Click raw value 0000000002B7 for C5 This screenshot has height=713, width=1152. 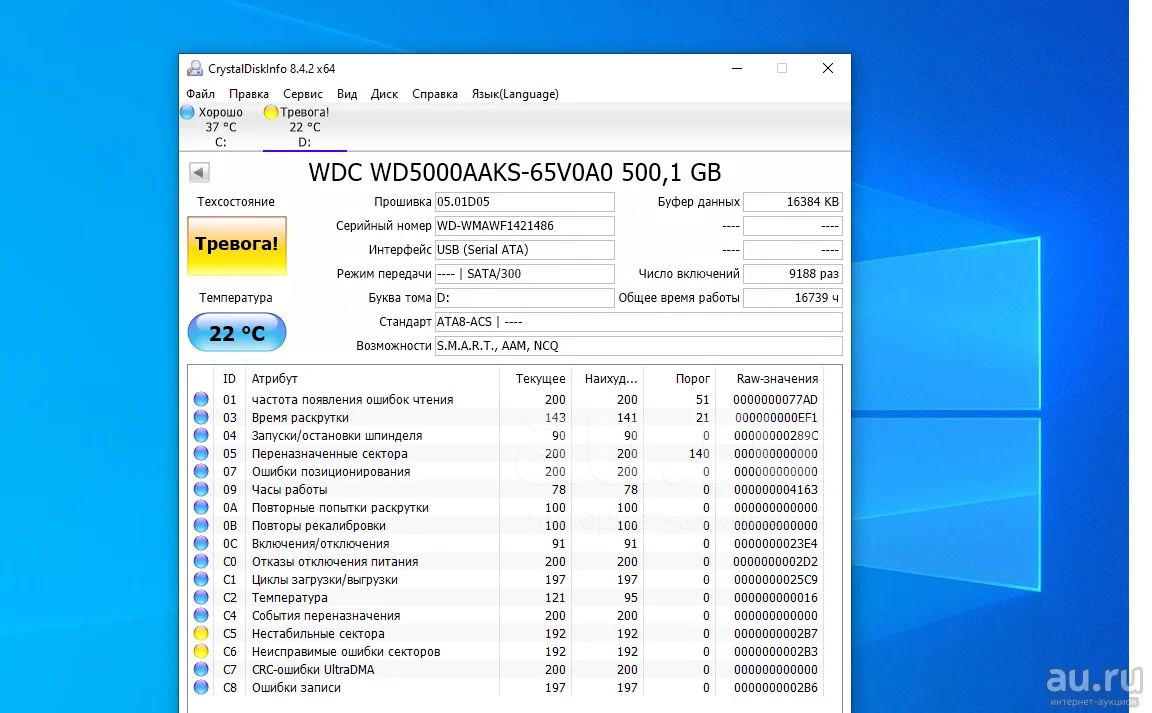coord(775,634)
